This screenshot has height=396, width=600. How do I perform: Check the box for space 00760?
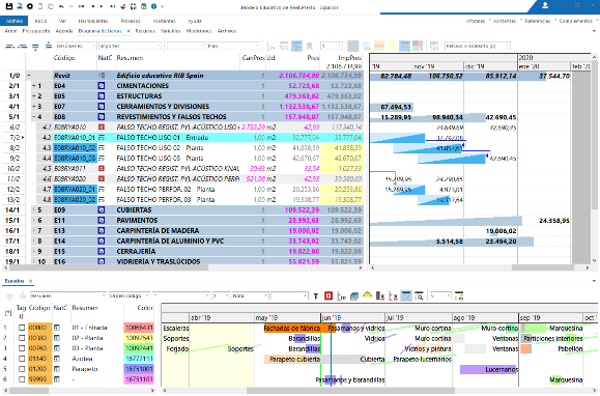[x=22, y=348]
